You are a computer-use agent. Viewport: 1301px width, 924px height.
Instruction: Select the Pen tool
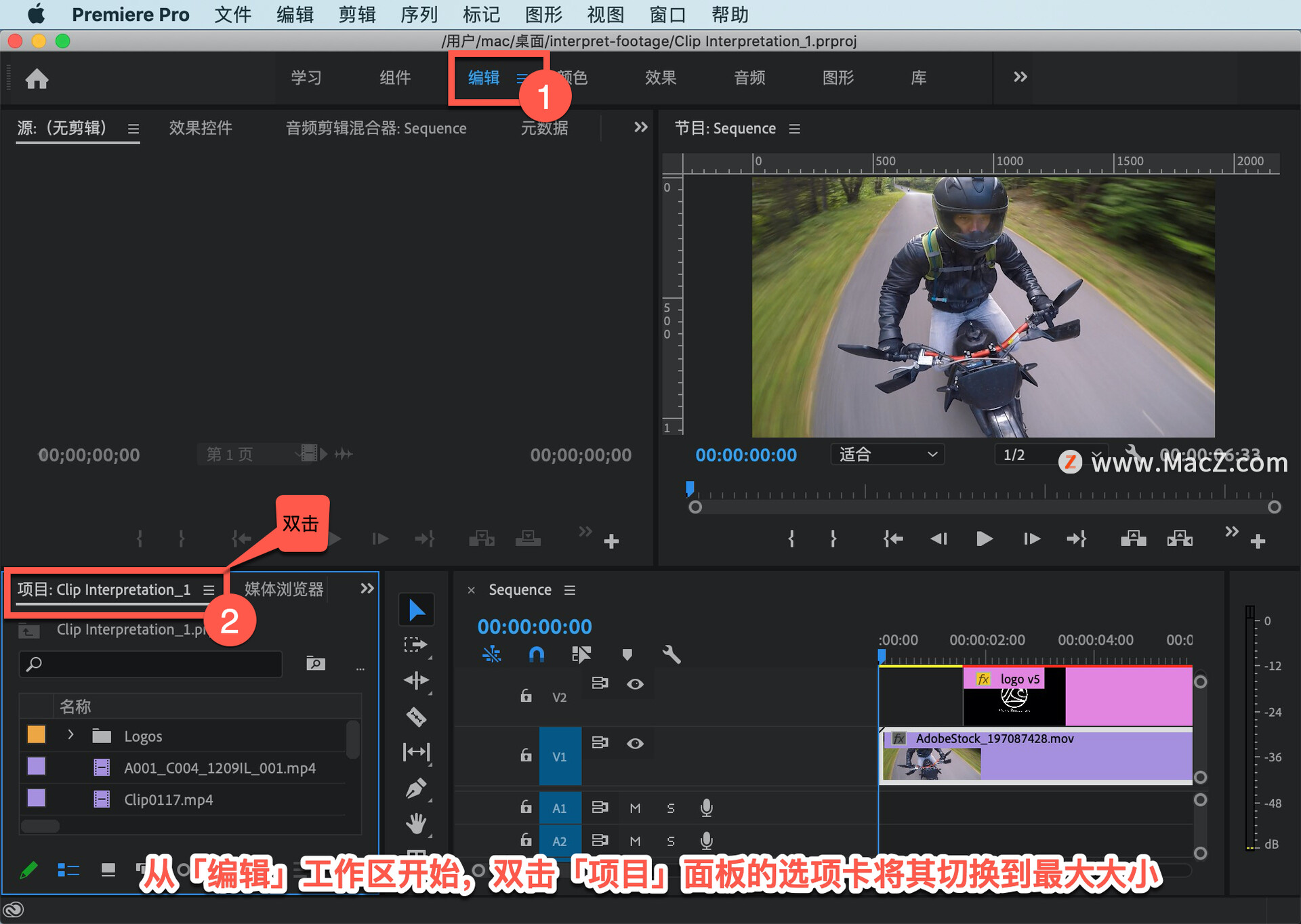click(x=416, y=788)
